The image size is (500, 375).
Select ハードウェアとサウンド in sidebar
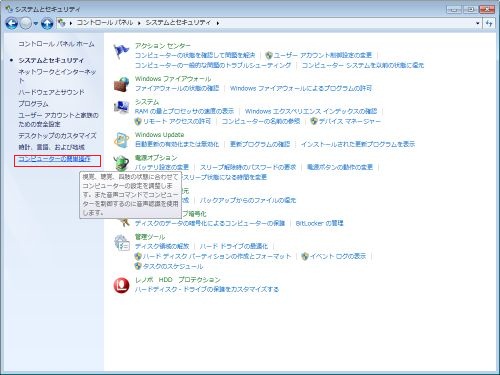click(x=51, y=92)
